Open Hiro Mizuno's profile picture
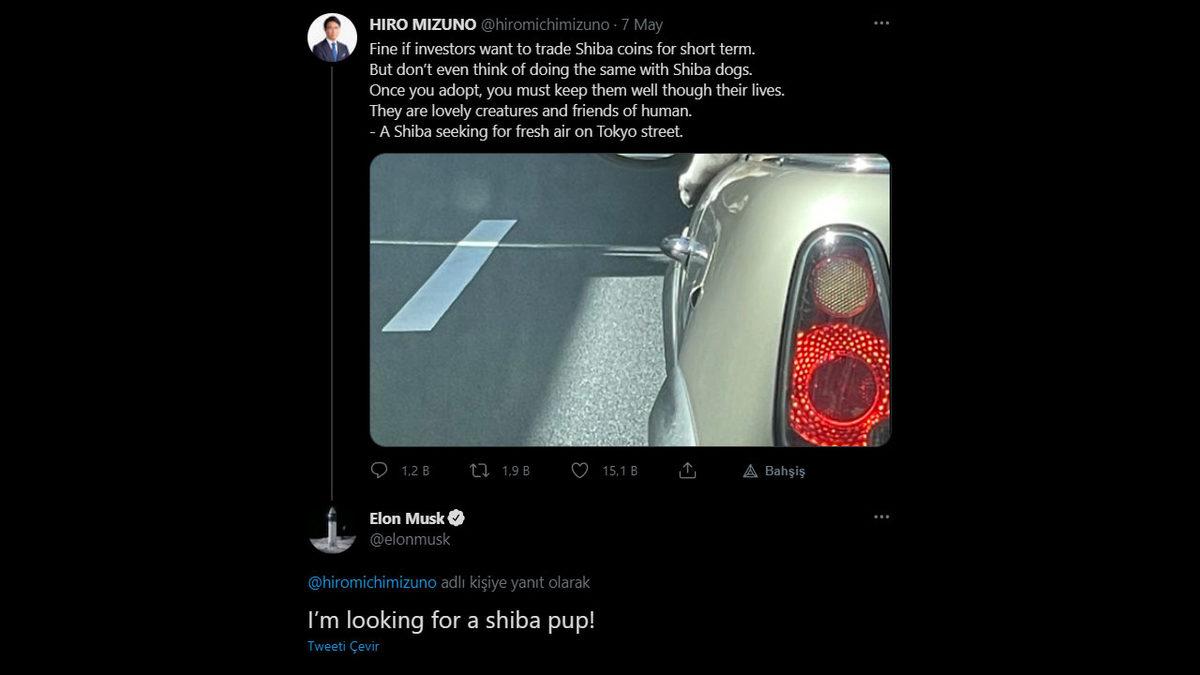 click(x=332, y=38)
